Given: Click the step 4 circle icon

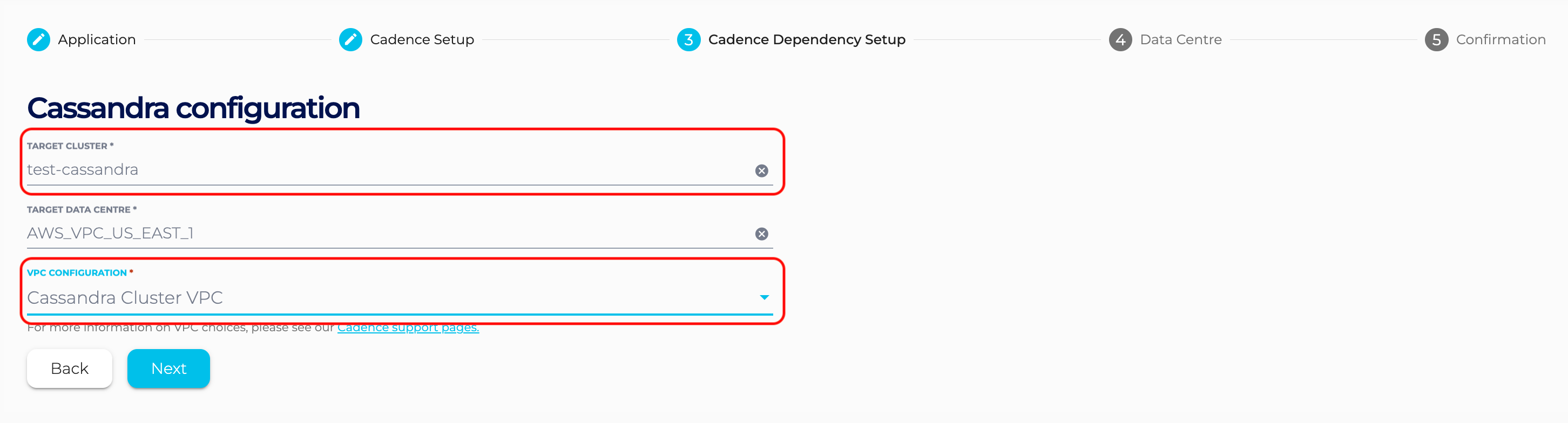Looking at the screenshot, I should [x=1120, y=39].
